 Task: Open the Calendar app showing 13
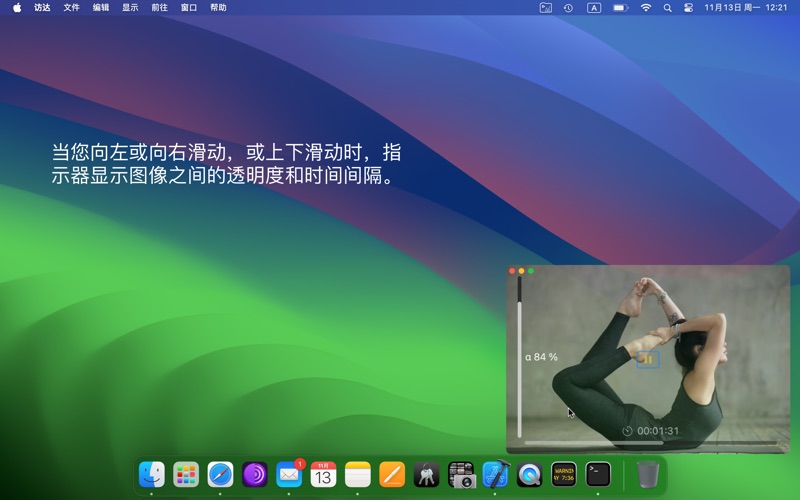(323, 474)
